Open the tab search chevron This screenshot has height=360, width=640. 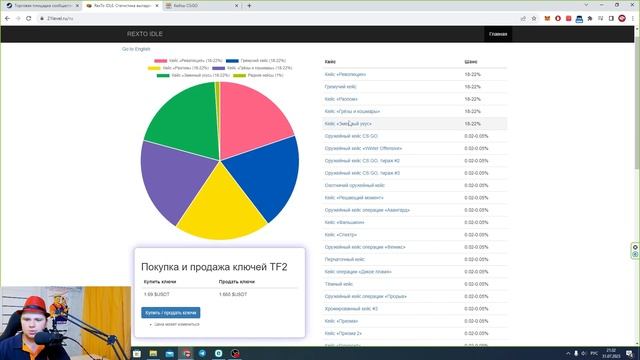coord(587,5)
